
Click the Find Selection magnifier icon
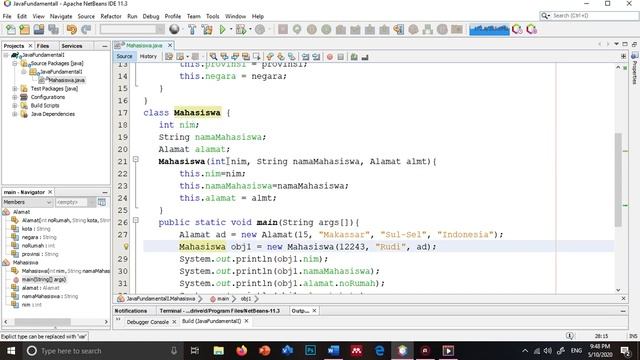(x=213, y=57)
